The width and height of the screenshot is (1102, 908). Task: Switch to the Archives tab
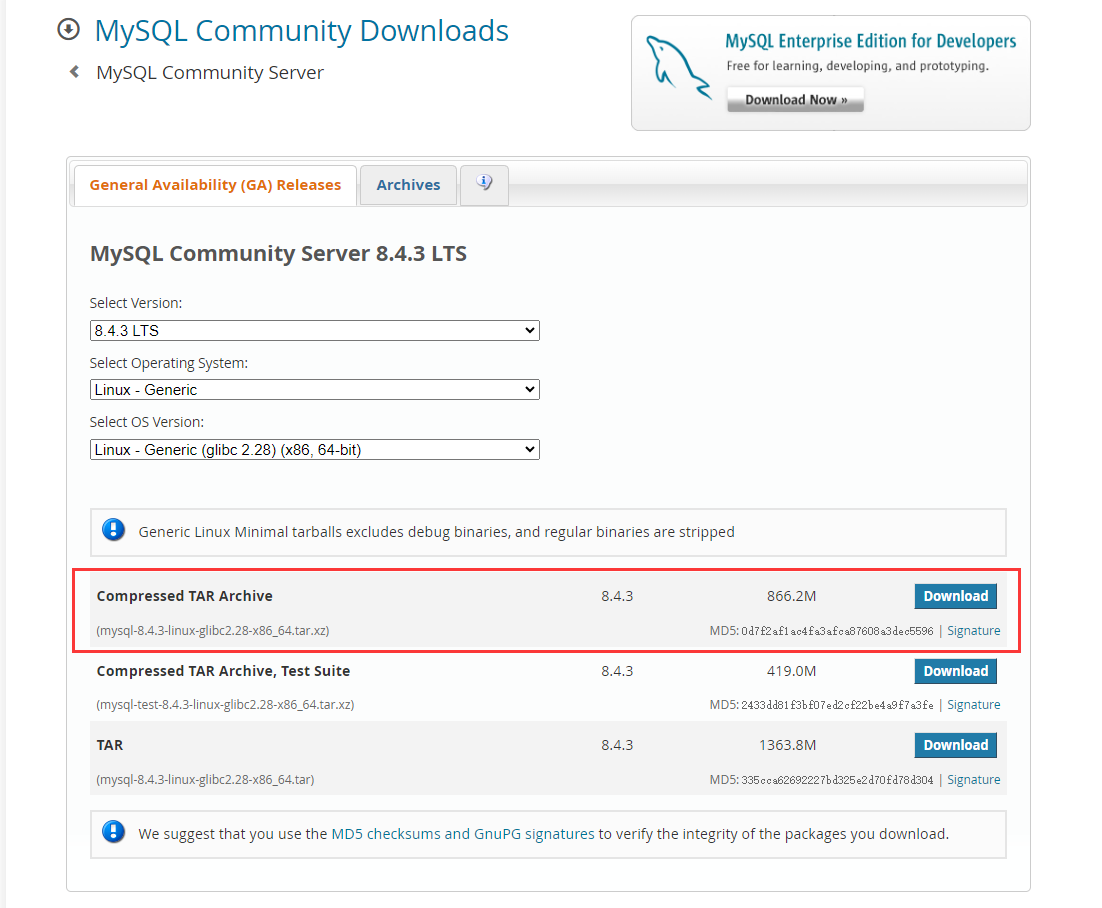point(408,185)
